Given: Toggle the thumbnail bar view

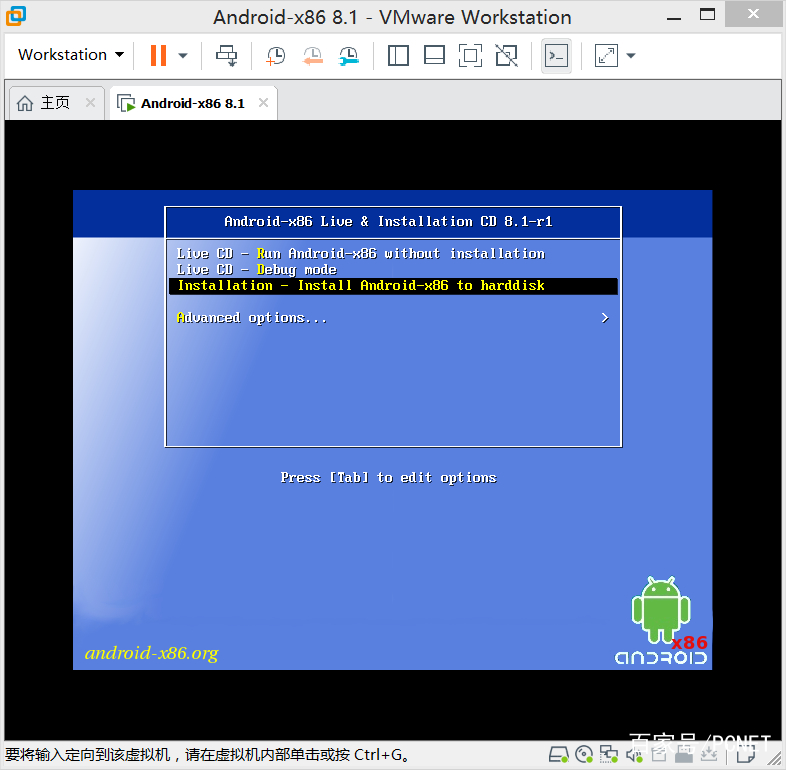Looking at the screenshot, I should (x=434, y=55).
